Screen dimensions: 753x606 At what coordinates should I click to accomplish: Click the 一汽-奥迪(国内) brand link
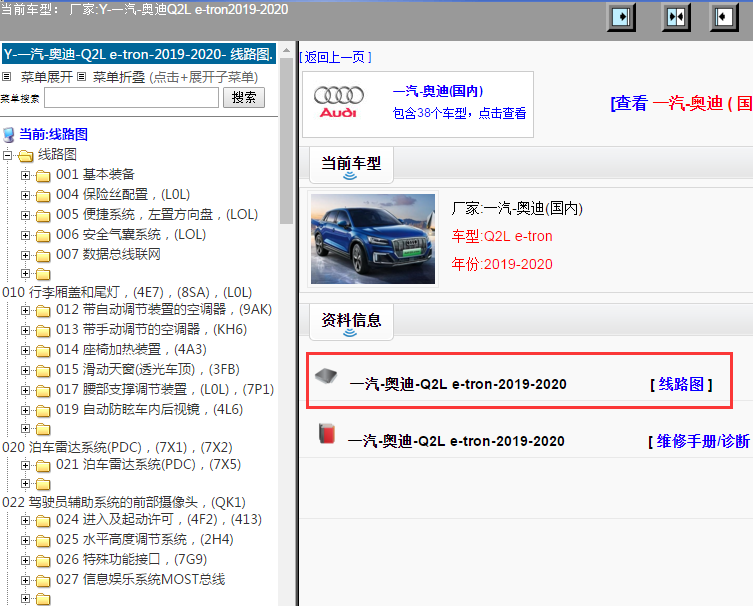[438, 91]
